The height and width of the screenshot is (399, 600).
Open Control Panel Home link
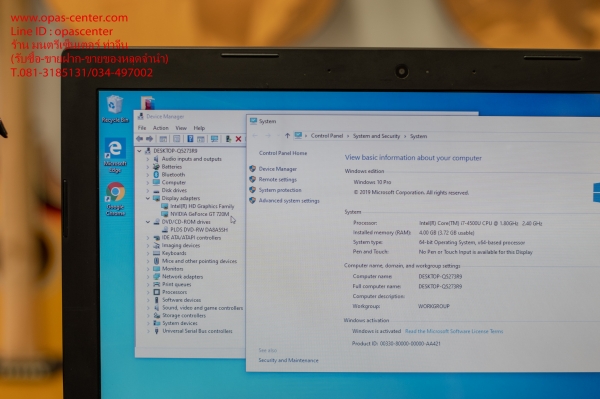[x=283, y=153]
